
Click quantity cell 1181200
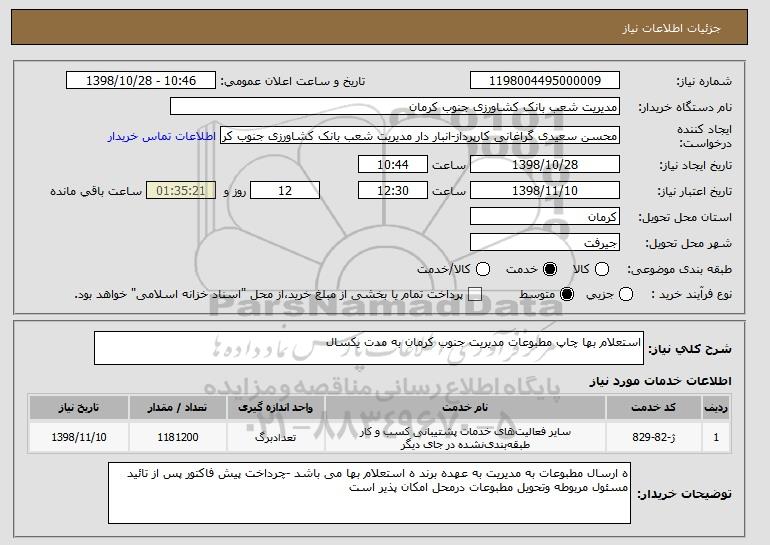pos(177,437)
